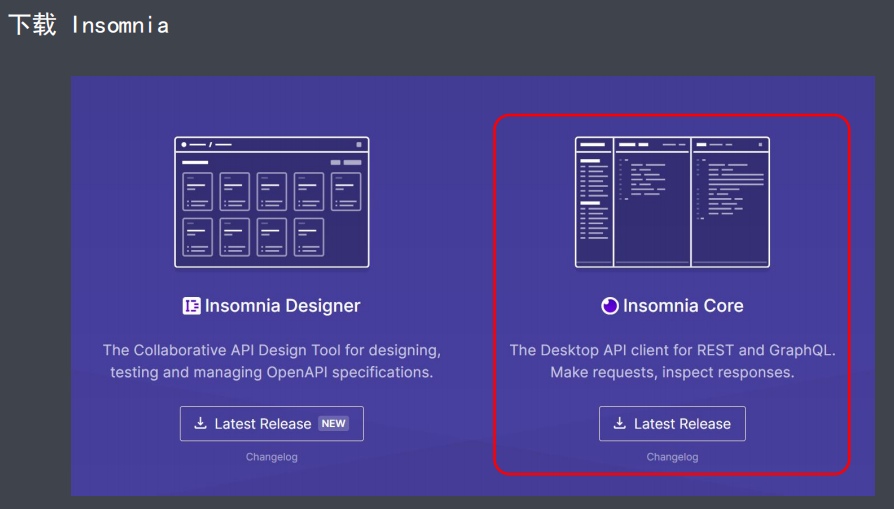
Task: Click the download icon in Core's release button
Action: pos(619,423)
